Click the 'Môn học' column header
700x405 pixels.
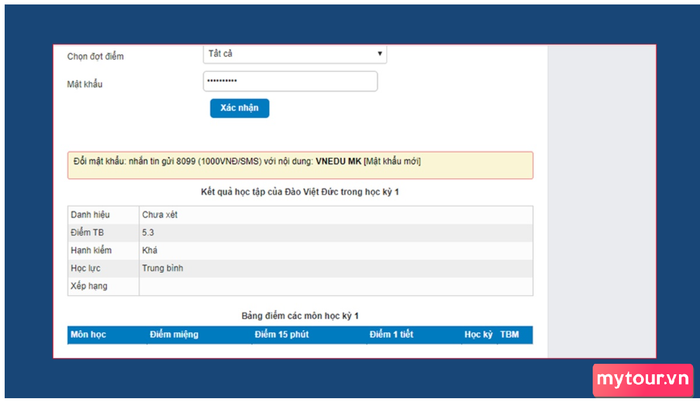(x=88, y=334)
